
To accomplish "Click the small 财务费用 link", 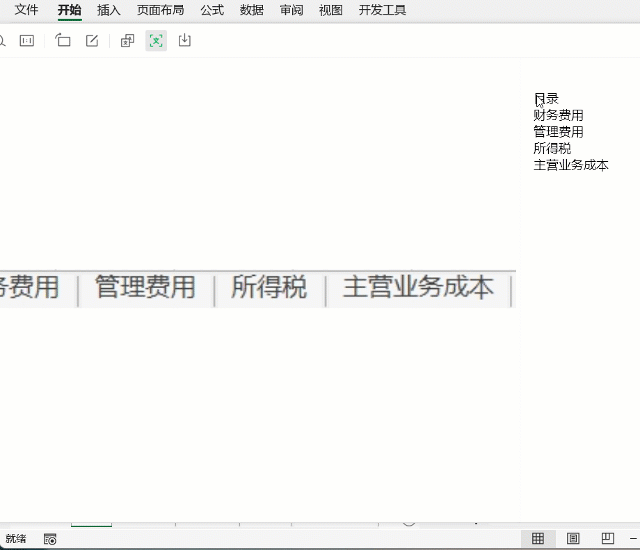I will coord(558,115).
